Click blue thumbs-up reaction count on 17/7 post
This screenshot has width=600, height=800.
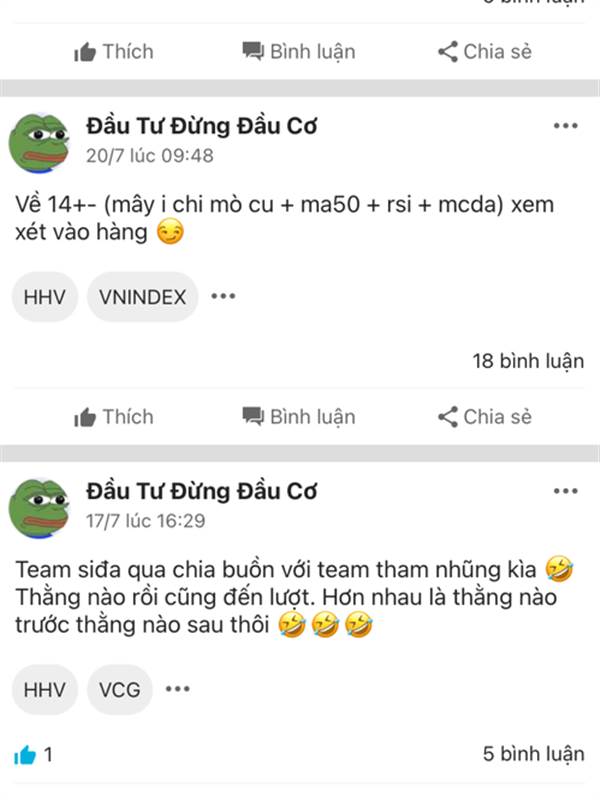point(34,754)
